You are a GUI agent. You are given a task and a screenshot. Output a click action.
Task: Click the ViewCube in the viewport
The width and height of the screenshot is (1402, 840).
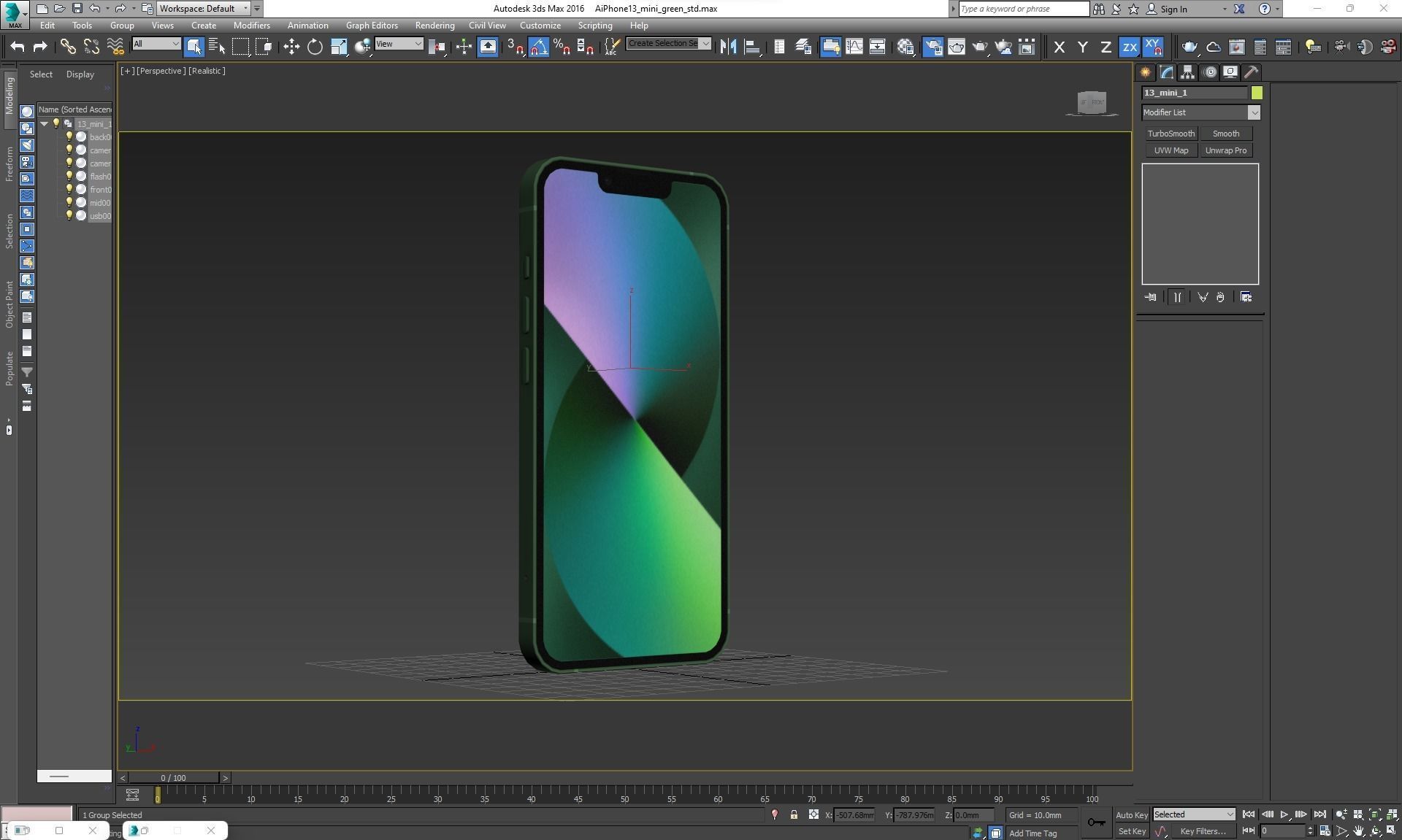click(x=1092, y=102)
